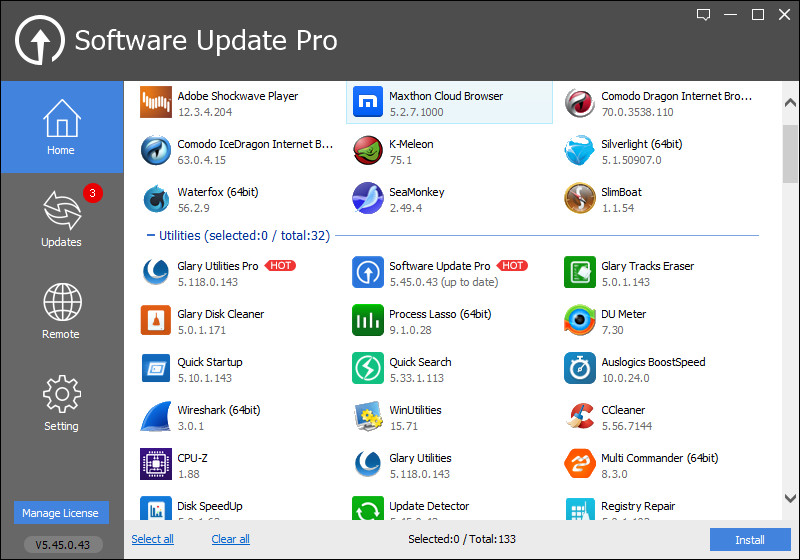Click the DU Meter icon
The image size is (800, 560).
[x=580, y=320]
